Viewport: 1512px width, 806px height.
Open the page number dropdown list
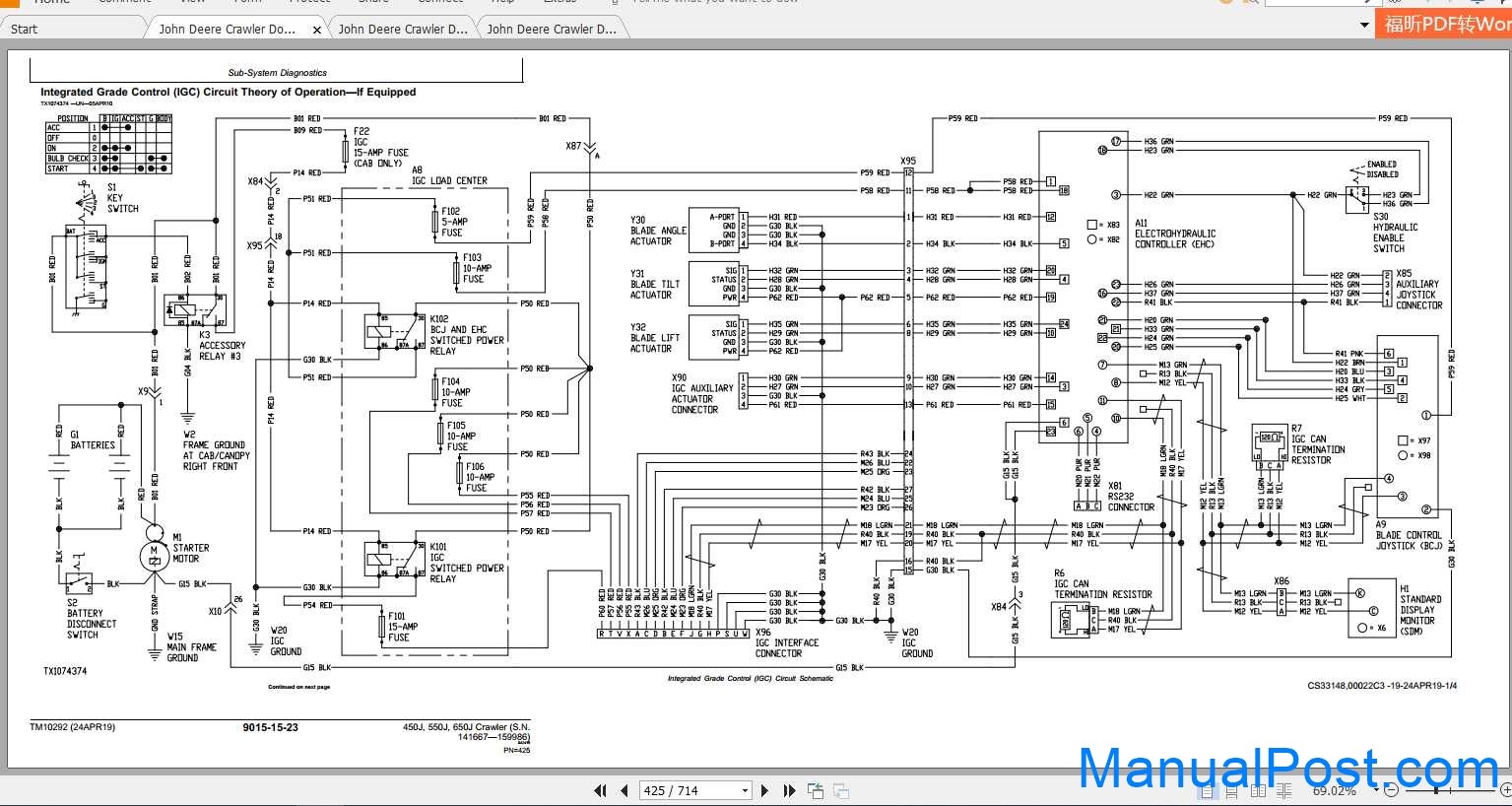point(745,790)
